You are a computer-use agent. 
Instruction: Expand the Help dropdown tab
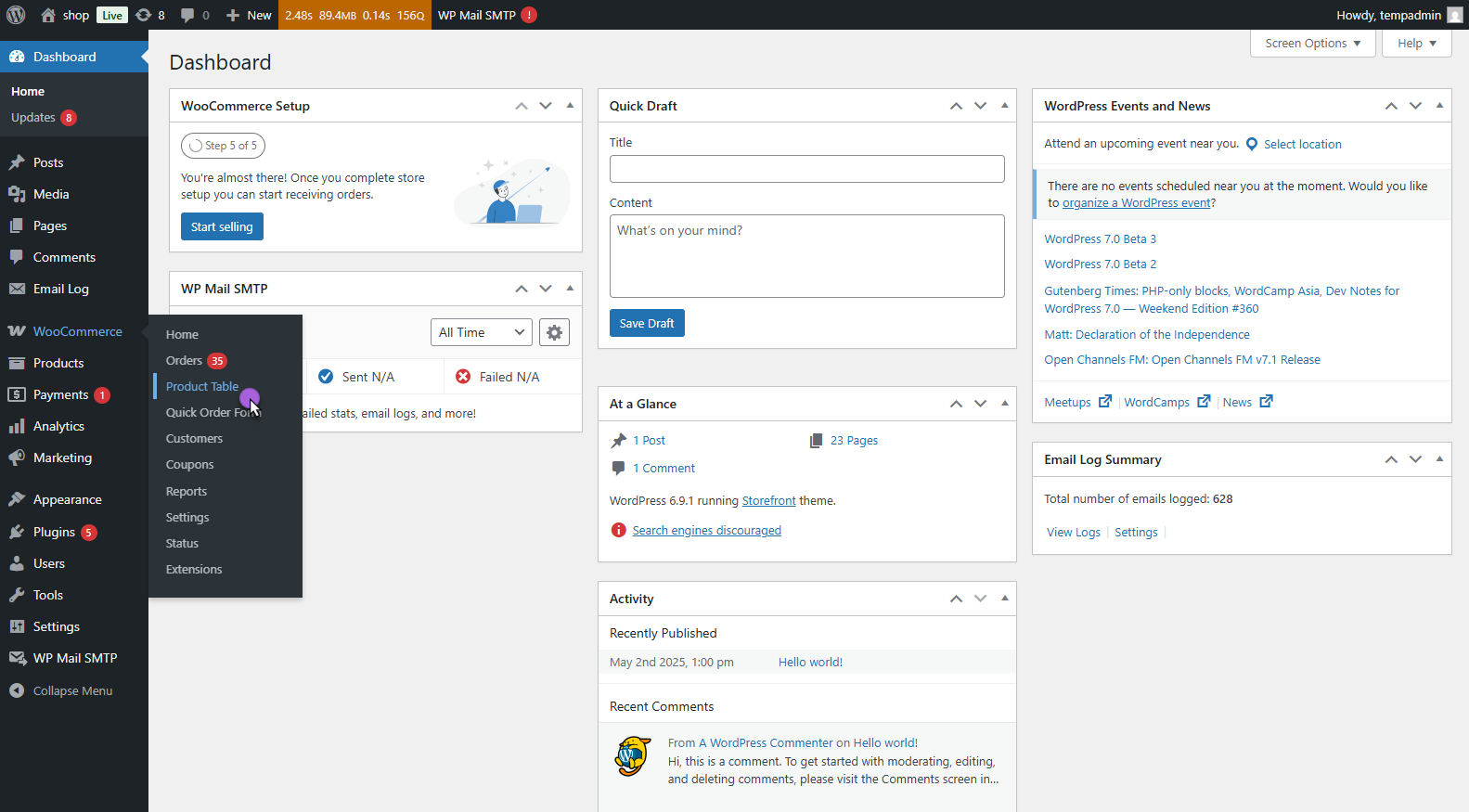coord(1416,44)
